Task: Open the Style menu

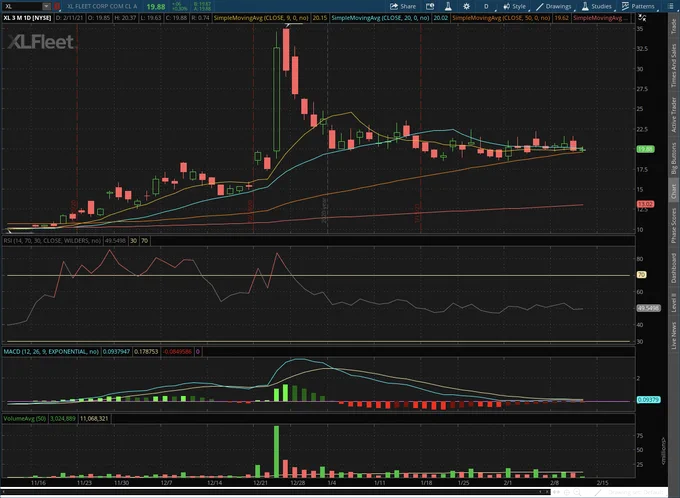Action: click(x=514, y=6)
